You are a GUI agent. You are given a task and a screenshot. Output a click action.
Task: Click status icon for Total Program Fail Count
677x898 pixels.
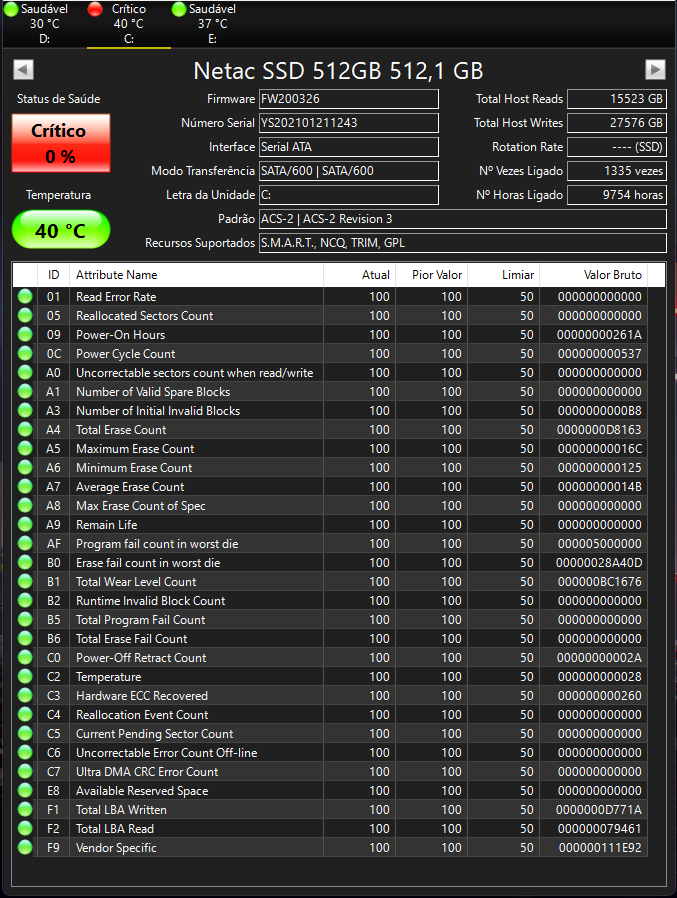click(x=25, y=620)
